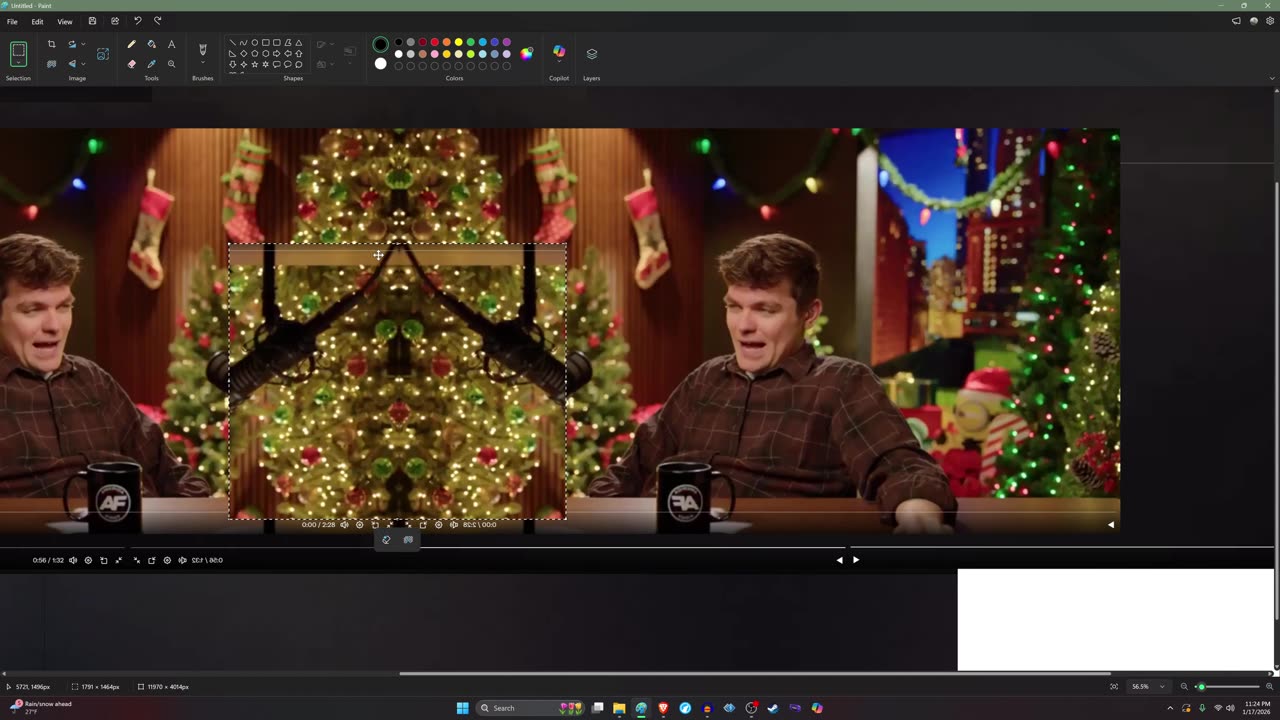Open the Layers panel
1280x720 pixels.
591,54
